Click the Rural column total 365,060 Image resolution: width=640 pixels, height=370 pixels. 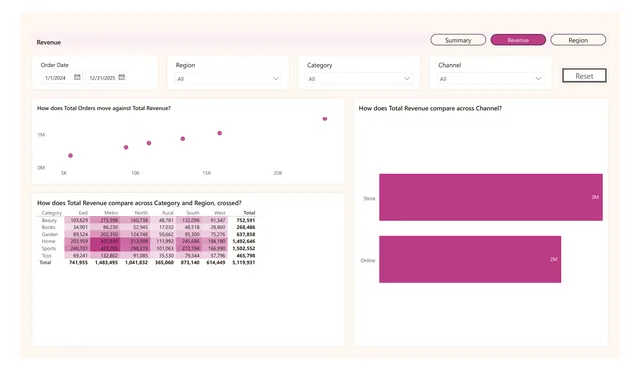pos(164,263)
